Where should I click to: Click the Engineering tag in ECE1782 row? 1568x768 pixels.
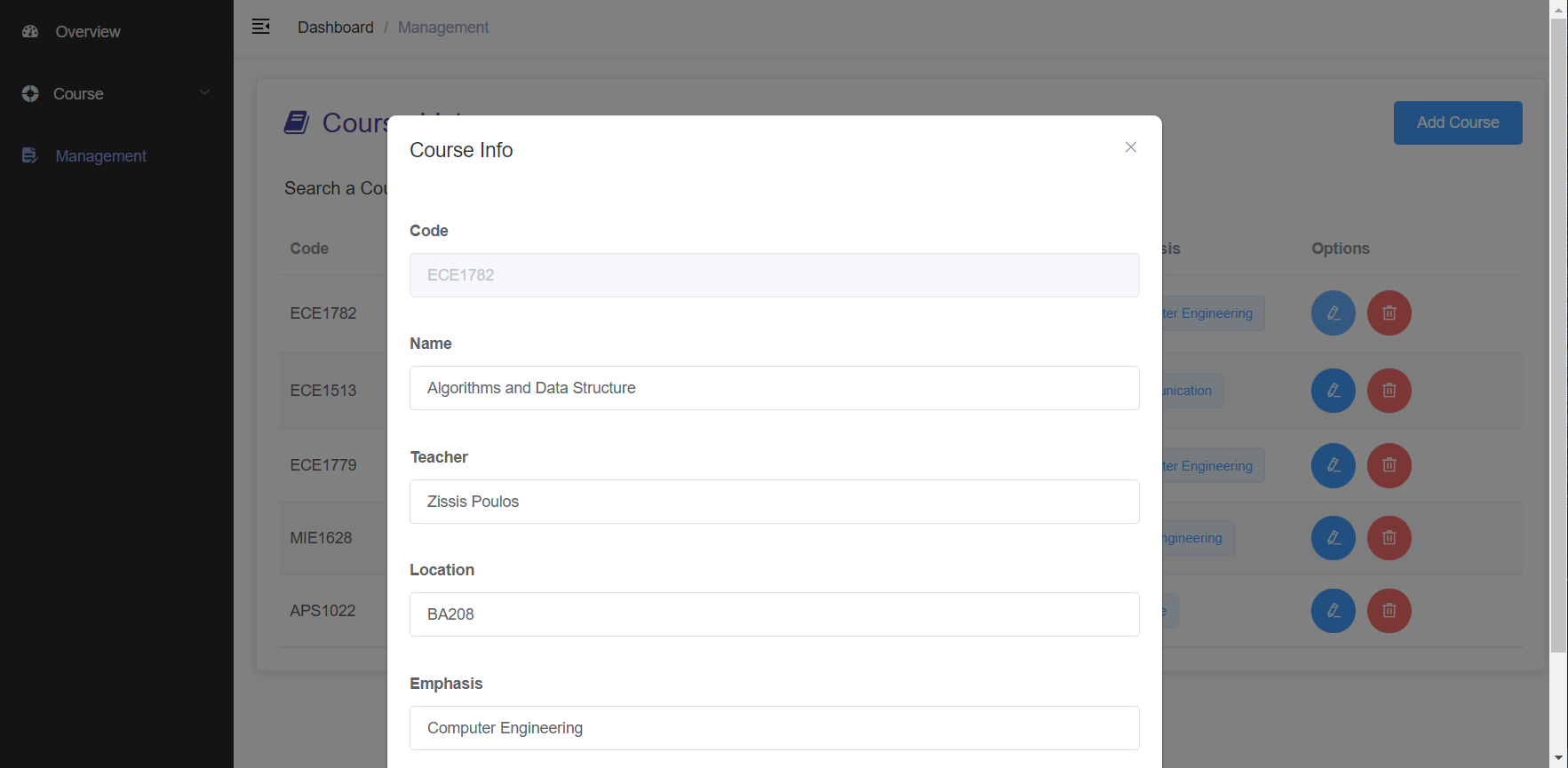point(1213,313)
